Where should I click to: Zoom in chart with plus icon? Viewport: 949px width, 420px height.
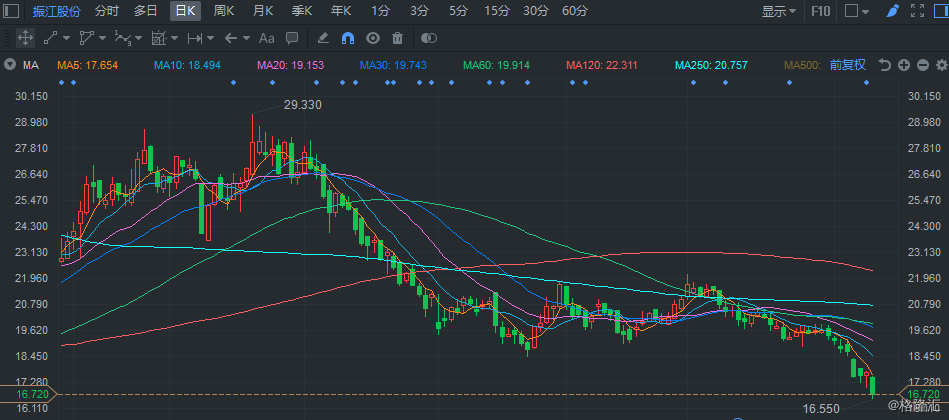point(903,65)
